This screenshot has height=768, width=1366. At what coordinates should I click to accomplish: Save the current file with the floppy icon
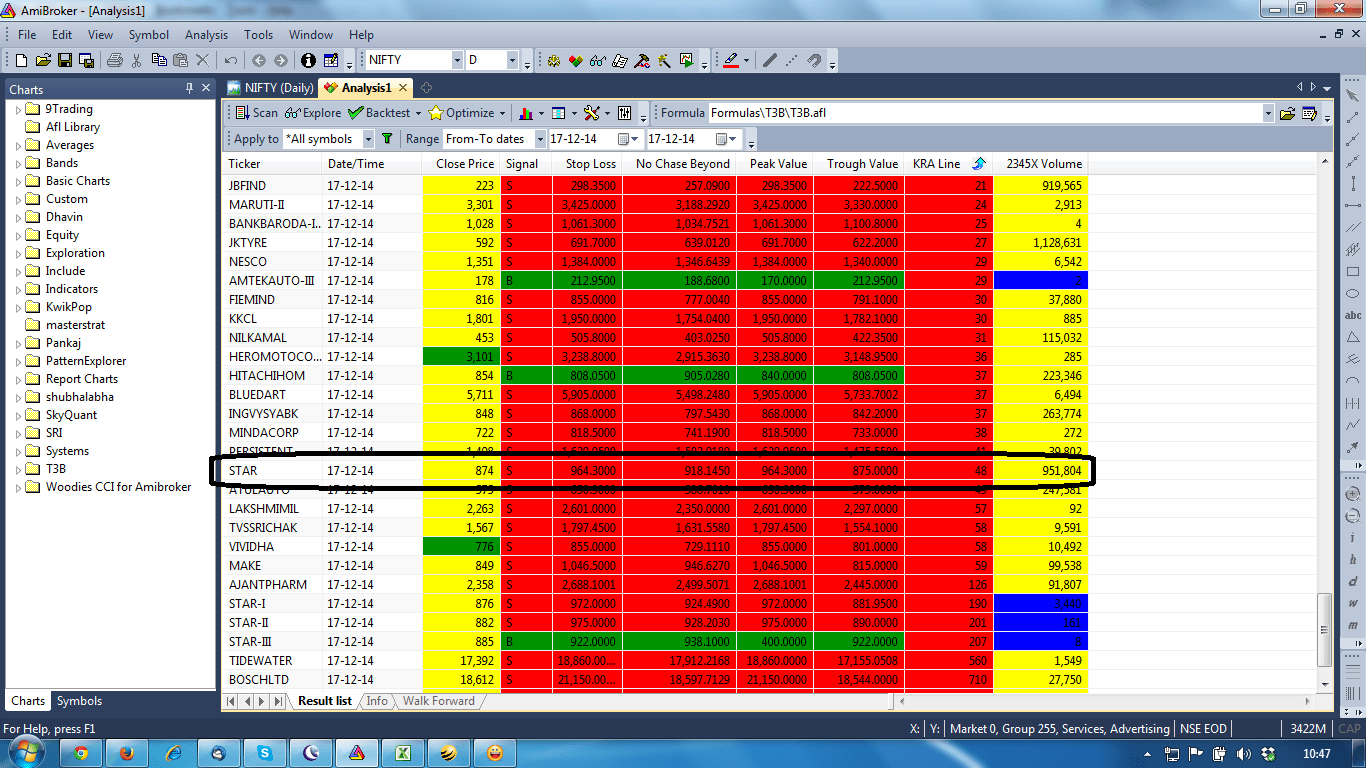pyautogui.click(x=65, y=61)
